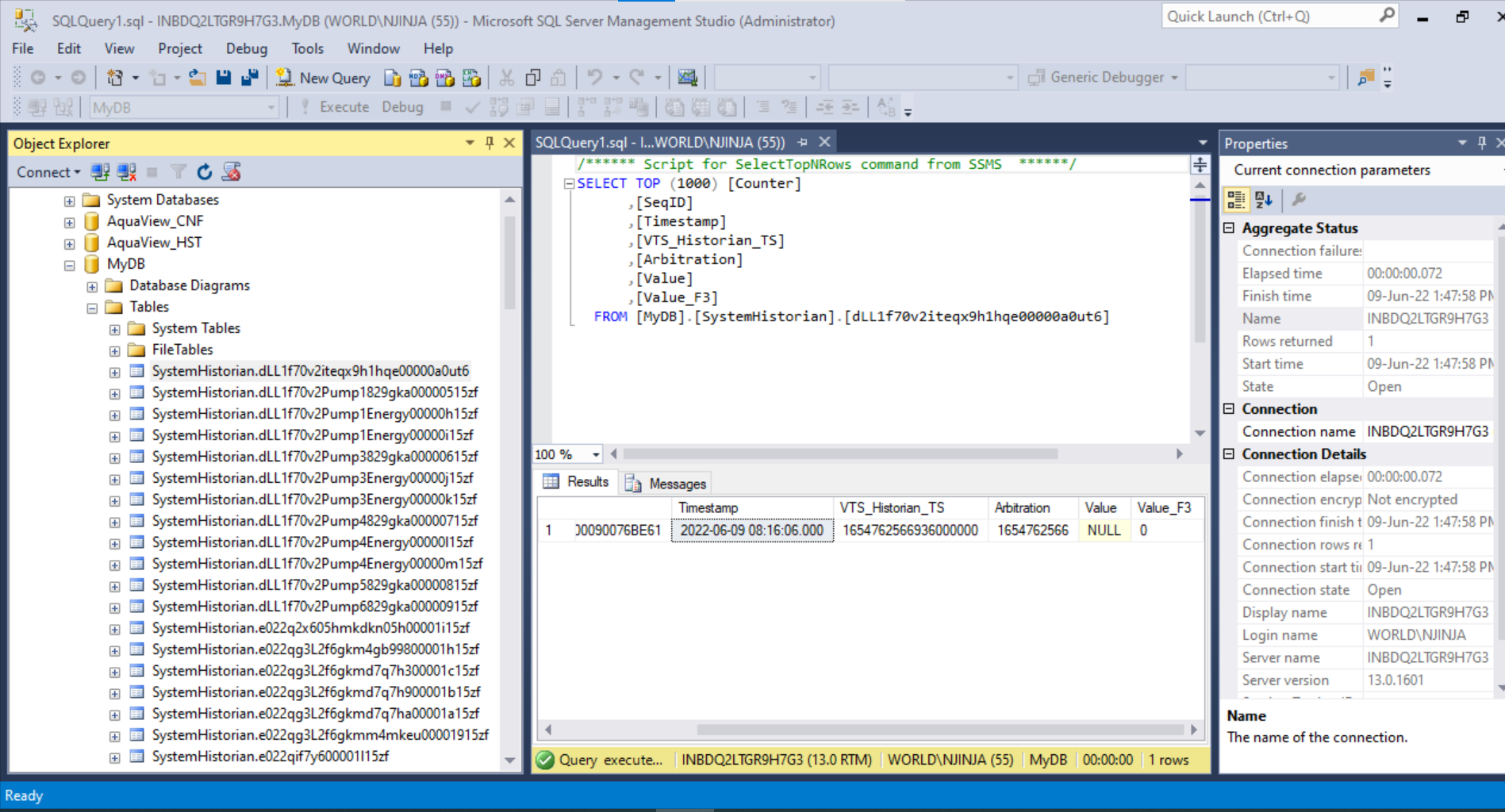Sort Properties alphabetically with A-Z icon
1505x812 pixels.
[x=1264, y=200]
